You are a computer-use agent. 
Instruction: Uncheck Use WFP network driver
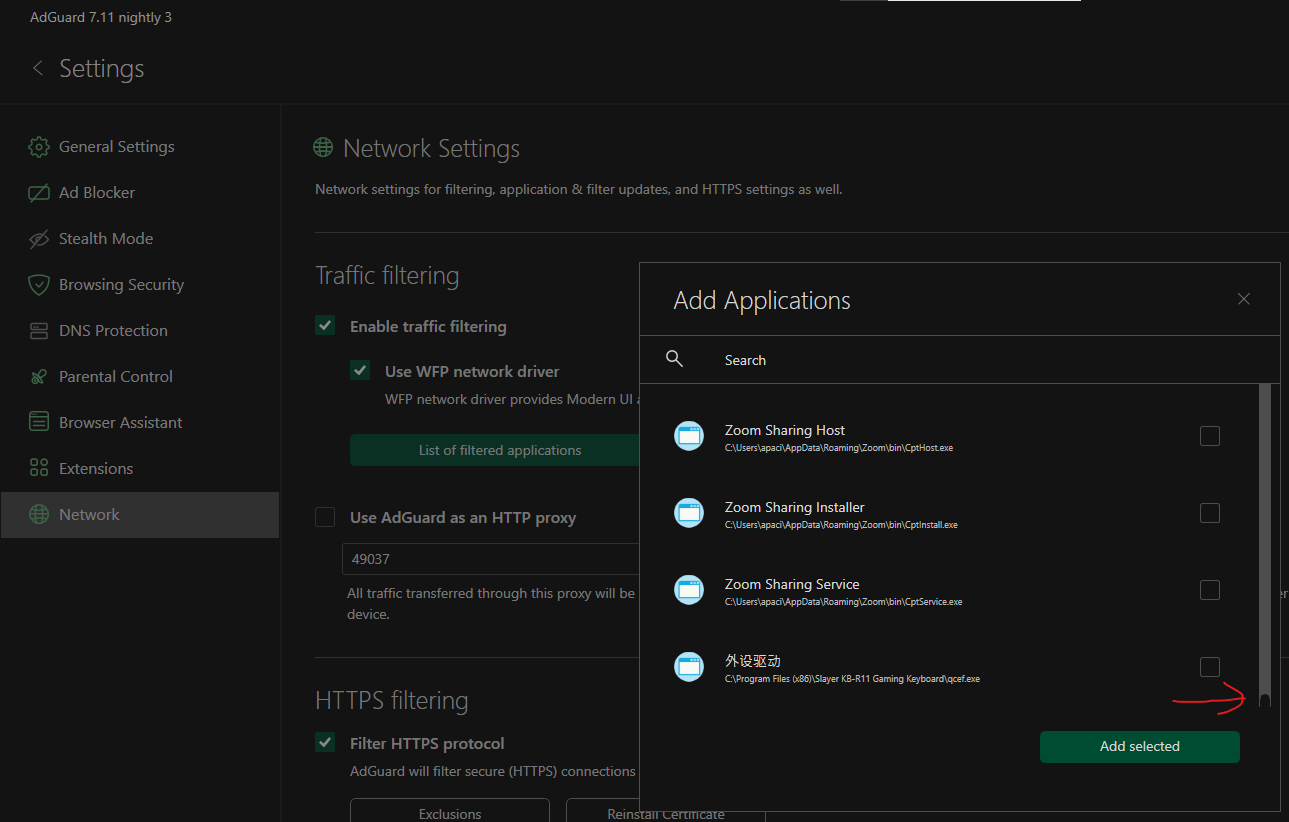(x=359, y=369)
